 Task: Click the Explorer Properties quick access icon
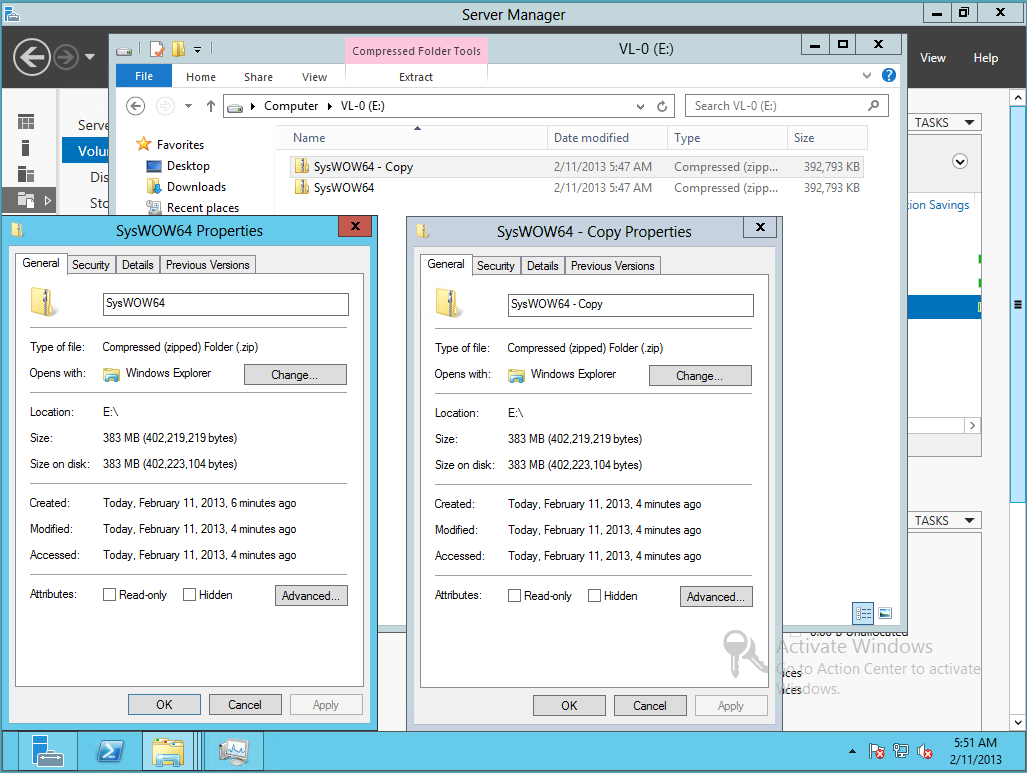[157, 49]
